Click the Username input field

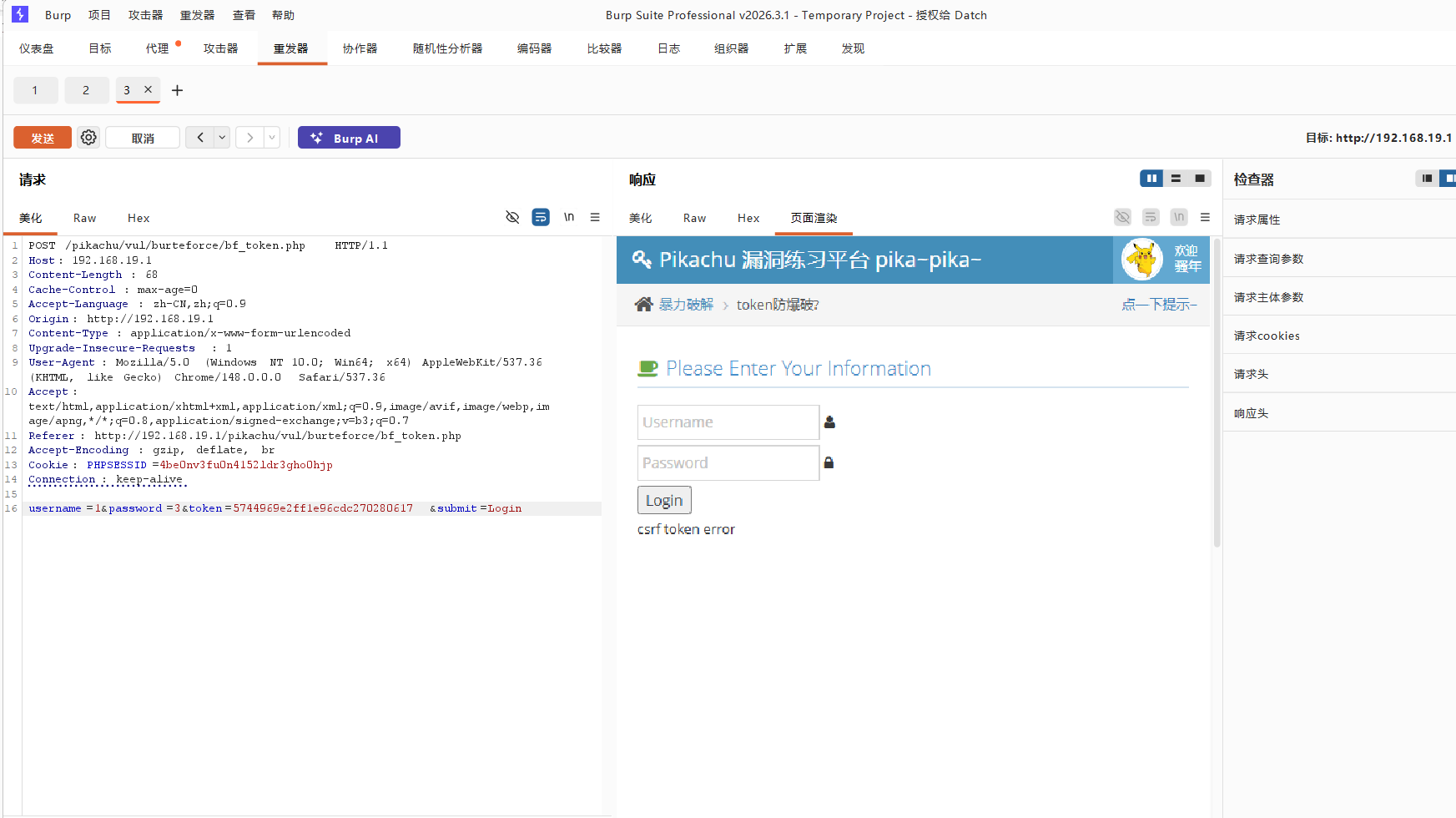[x=728, y=422]
